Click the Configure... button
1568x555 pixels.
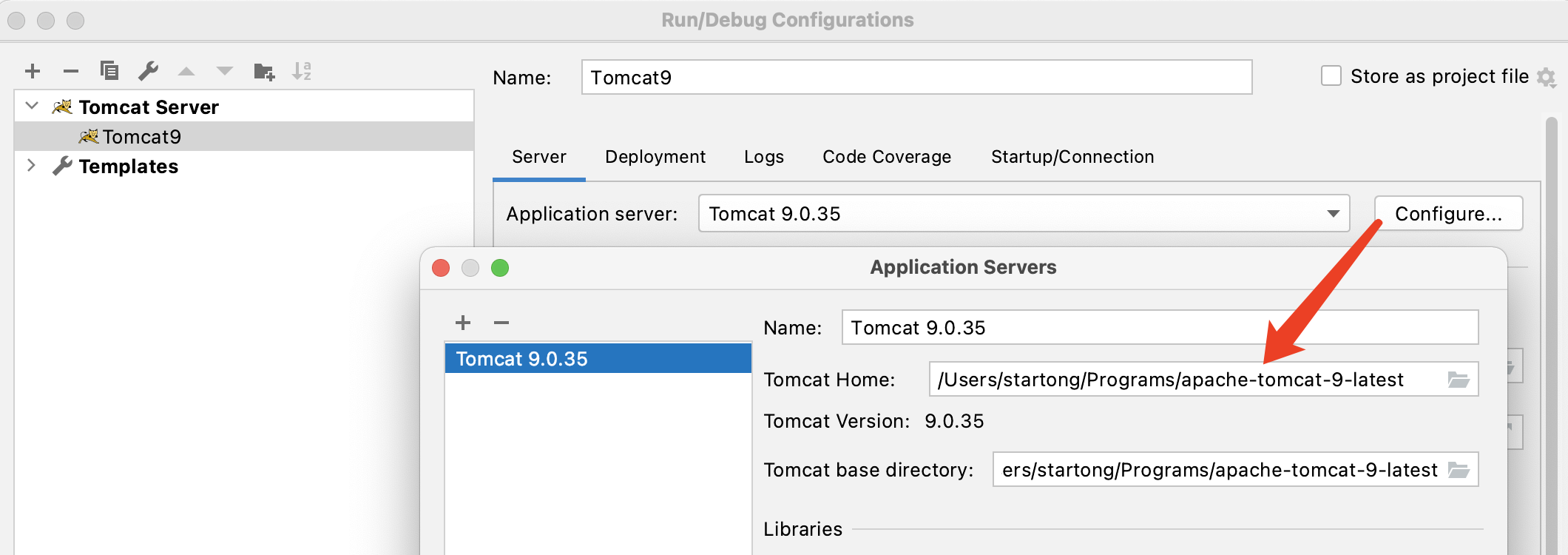tap(1448, 213)
